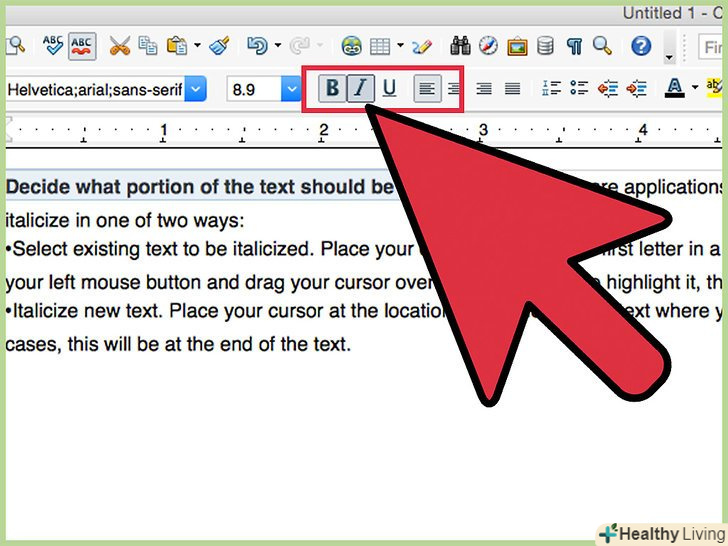Screen dimensions: 728x546
Task: Toggle nonprinting characters with the pilcrow icon
Action: pos(574,46)
